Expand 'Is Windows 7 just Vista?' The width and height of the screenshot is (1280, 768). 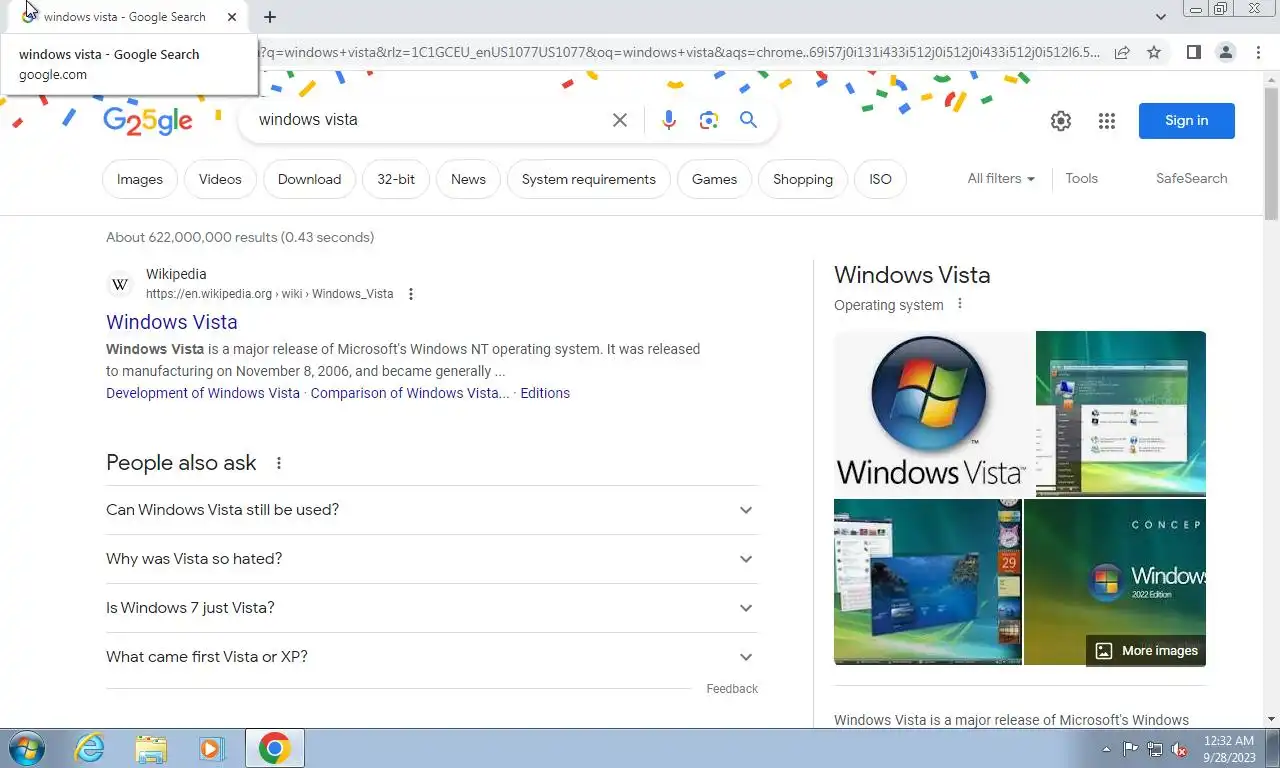click(x=432, y=608)
